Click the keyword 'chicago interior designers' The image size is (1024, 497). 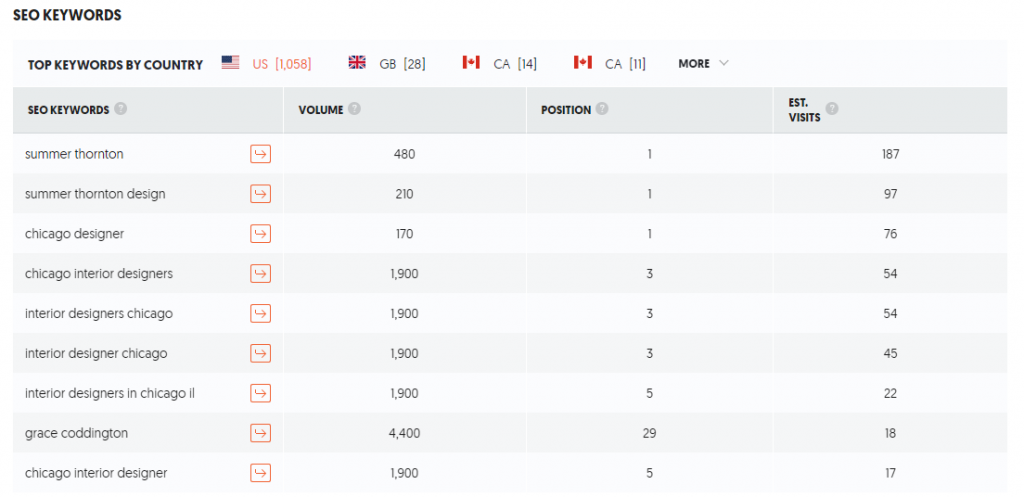tap(99, 274)
